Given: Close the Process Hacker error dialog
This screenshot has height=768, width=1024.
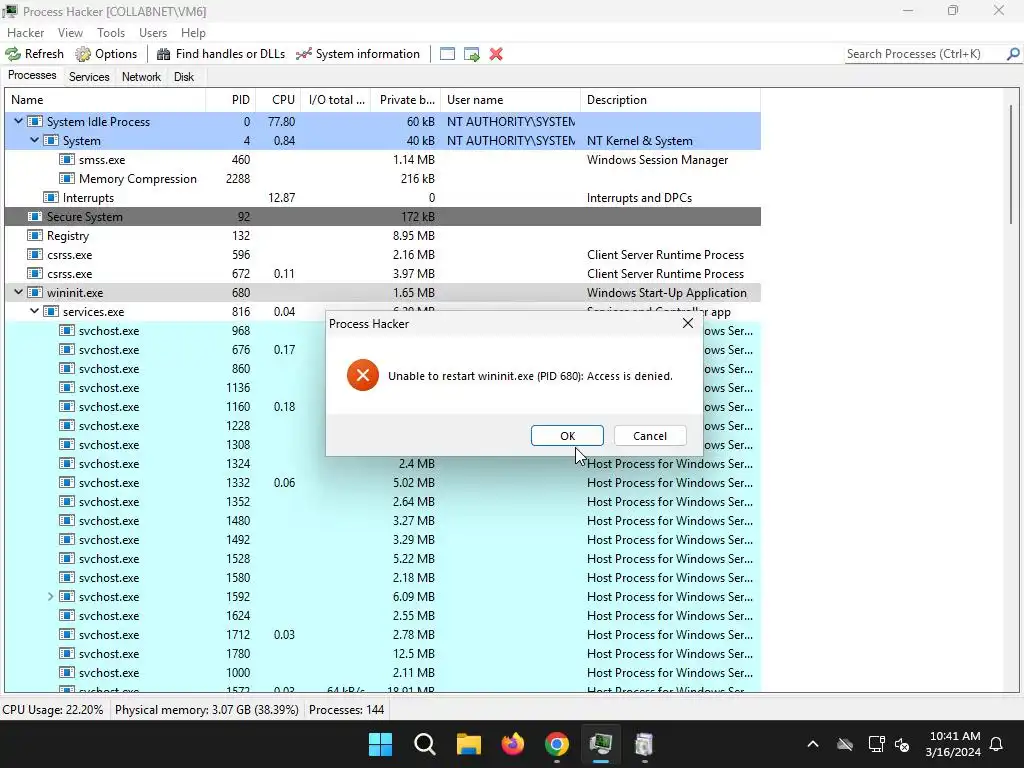Looking at the screenshot, I should 688,323.
